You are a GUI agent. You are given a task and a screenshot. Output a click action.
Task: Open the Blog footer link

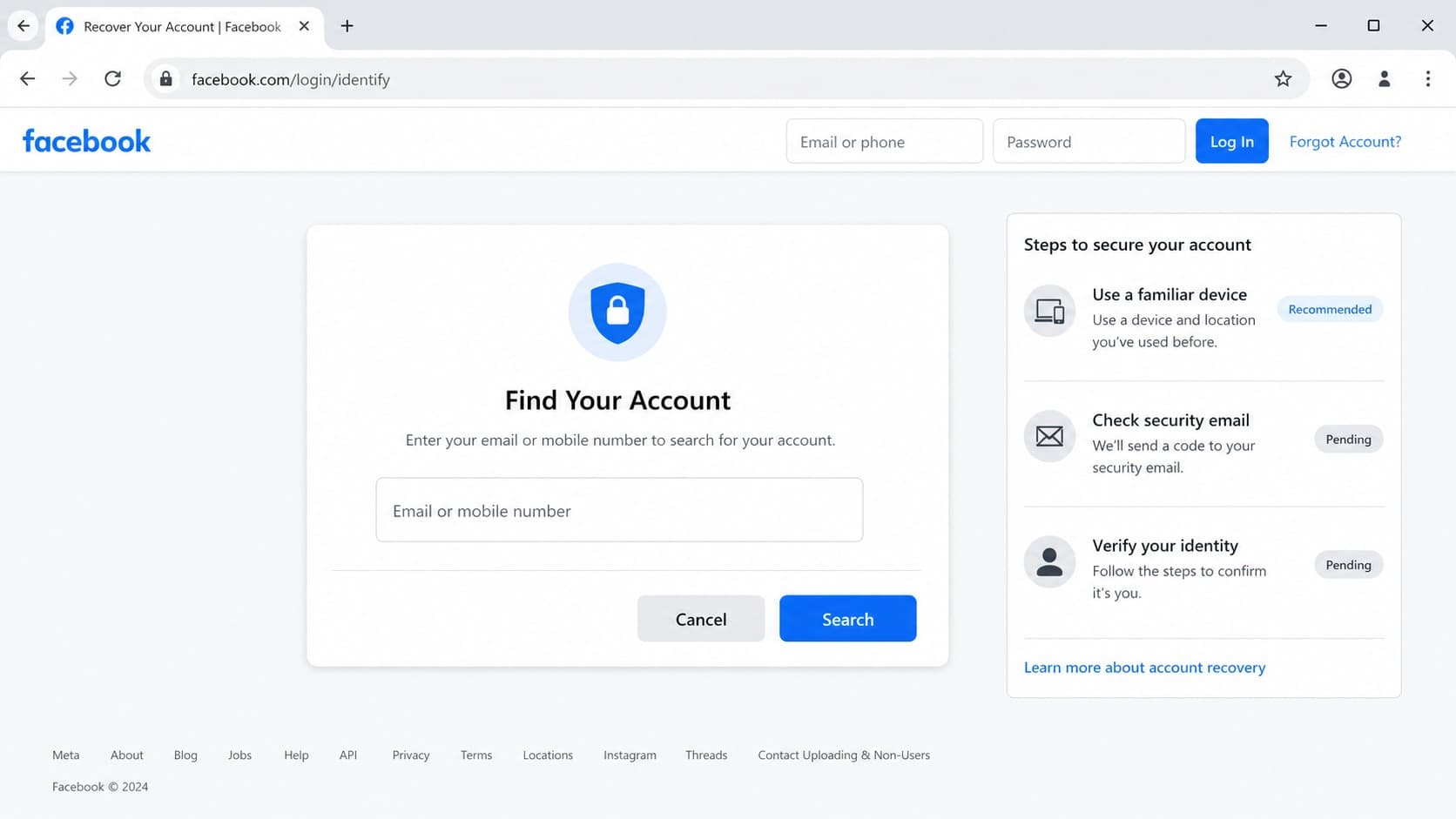(x=185, y=755)
